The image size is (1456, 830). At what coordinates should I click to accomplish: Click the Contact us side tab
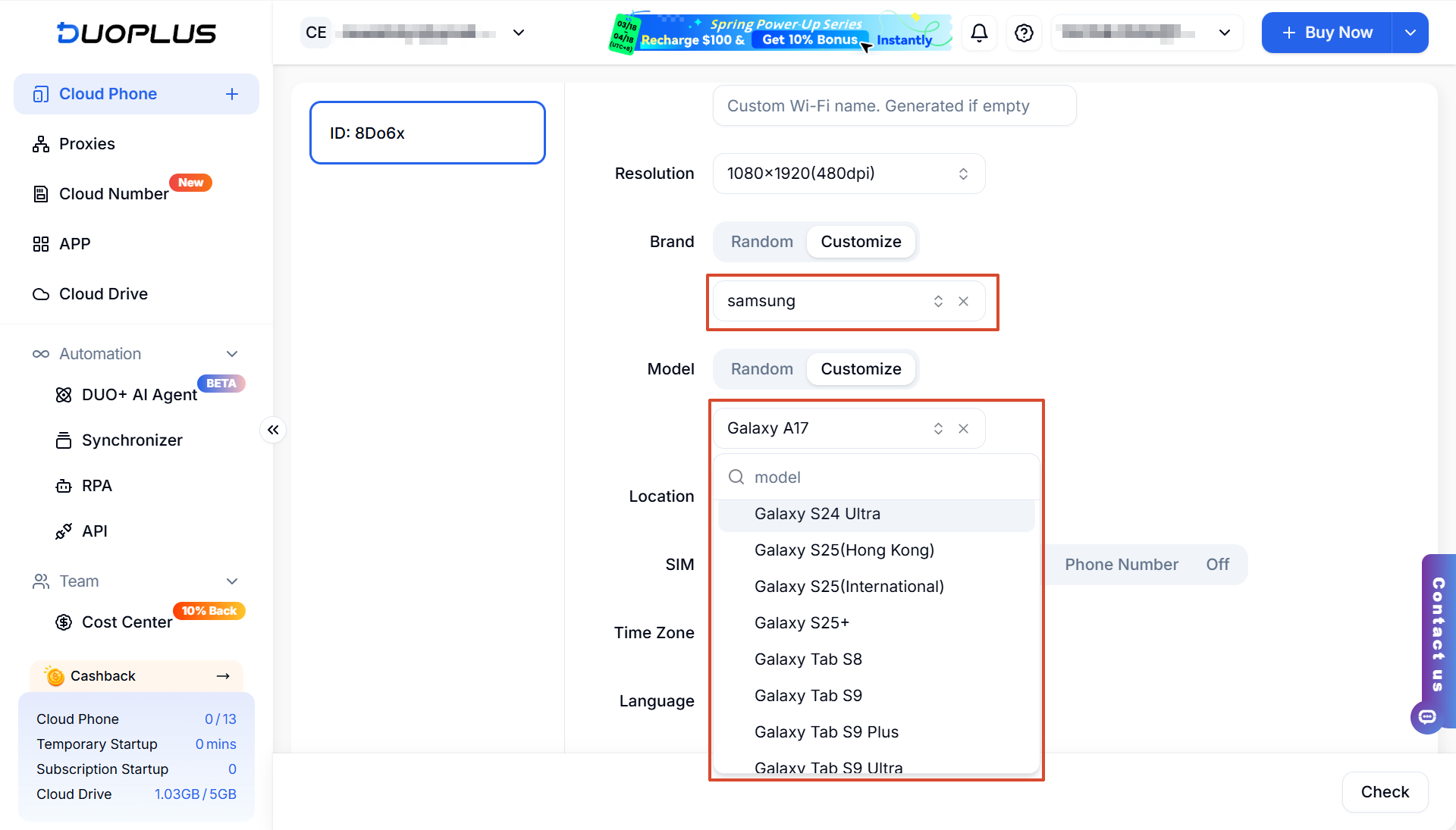1439,634
